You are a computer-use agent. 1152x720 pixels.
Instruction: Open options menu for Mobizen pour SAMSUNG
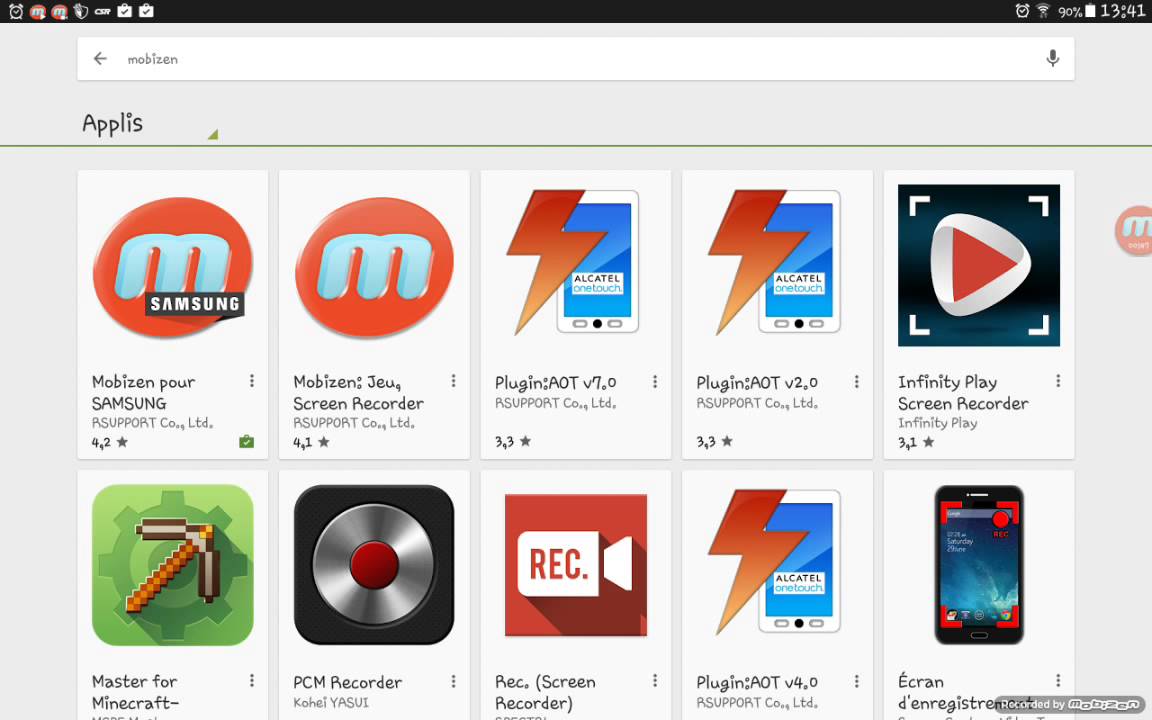252,381
